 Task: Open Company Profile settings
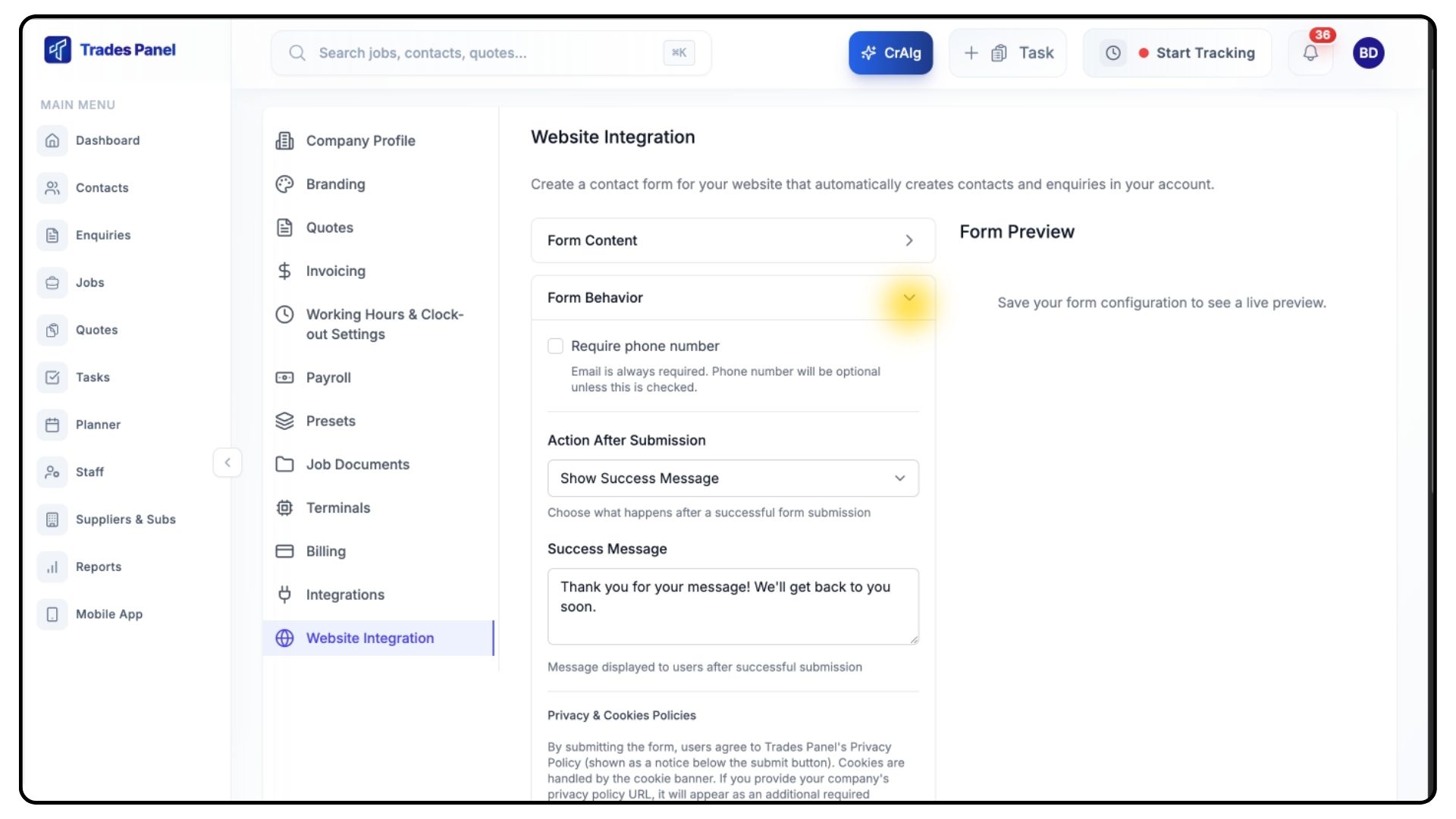click(x=360, y=141)
